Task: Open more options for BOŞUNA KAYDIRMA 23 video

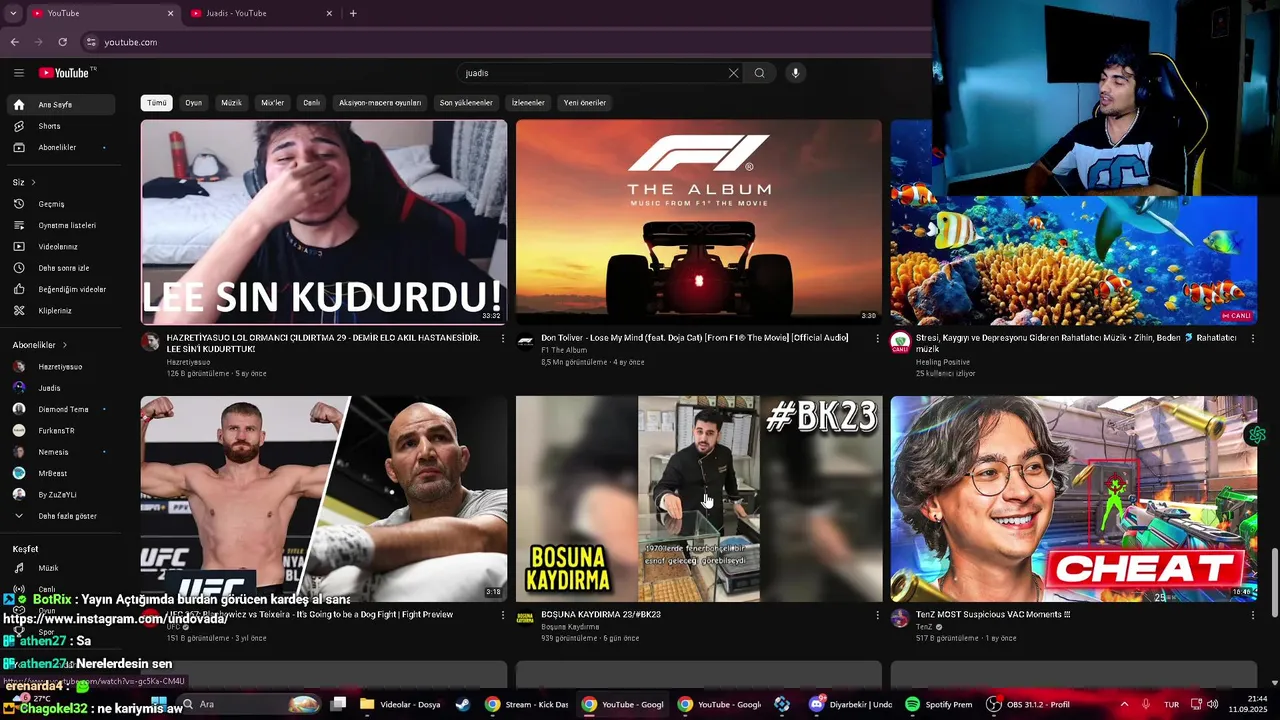Action: [x=878, y=615]
